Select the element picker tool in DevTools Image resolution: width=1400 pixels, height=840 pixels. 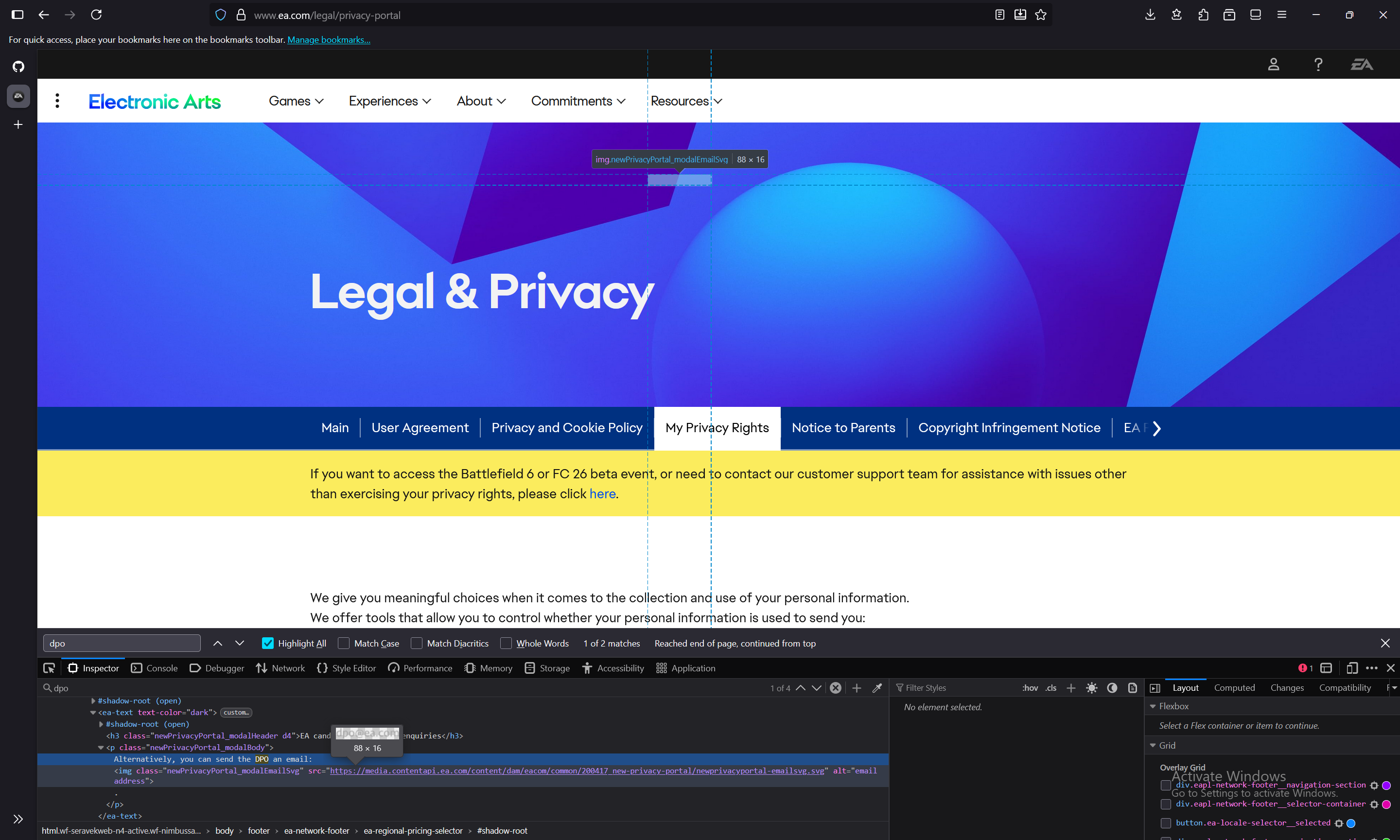[49, 668]
